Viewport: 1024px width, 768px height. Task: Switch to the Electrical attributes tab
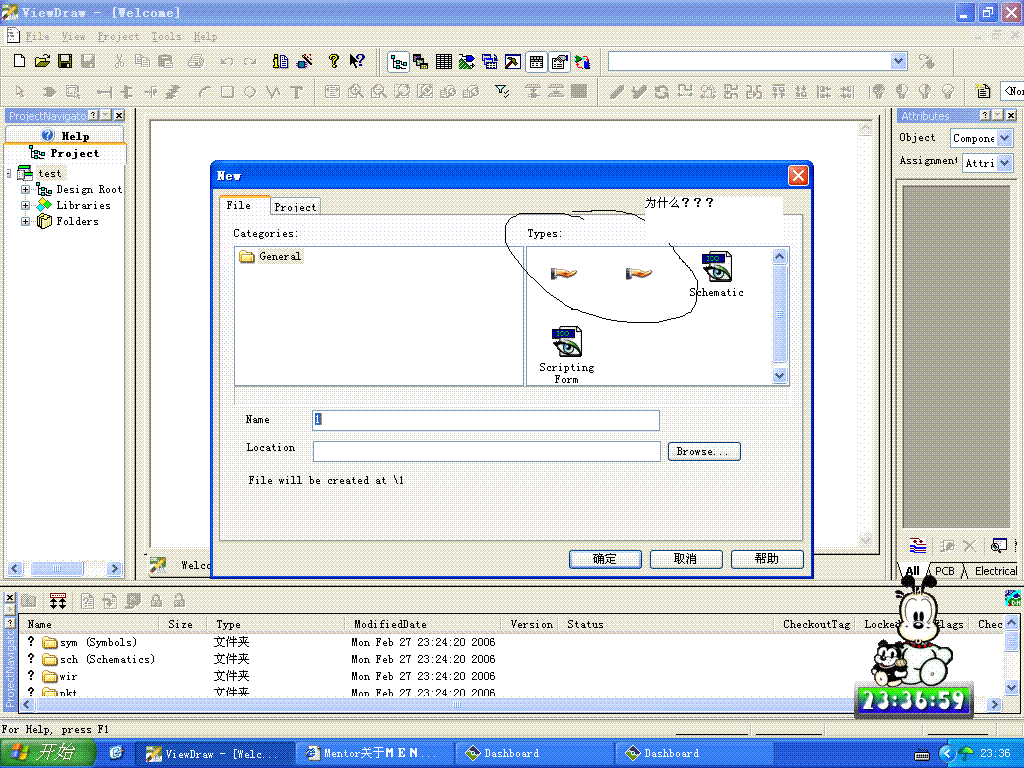coord(995,571)
